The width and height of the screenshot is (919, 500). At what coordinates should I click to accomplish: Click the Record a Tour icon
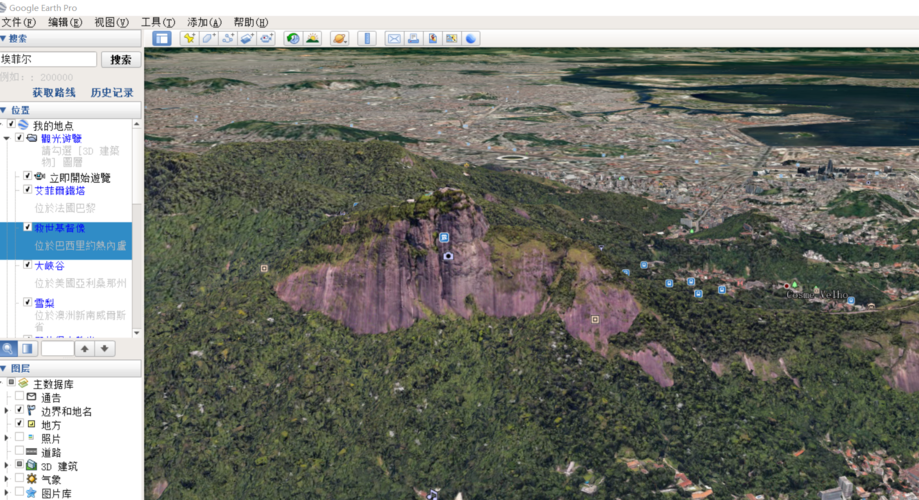coord(267,39)
